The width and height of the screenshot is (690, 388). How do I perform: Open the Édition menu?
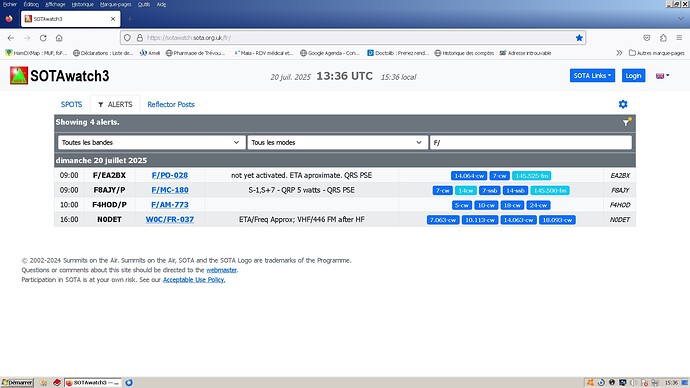tap(31, 4)
